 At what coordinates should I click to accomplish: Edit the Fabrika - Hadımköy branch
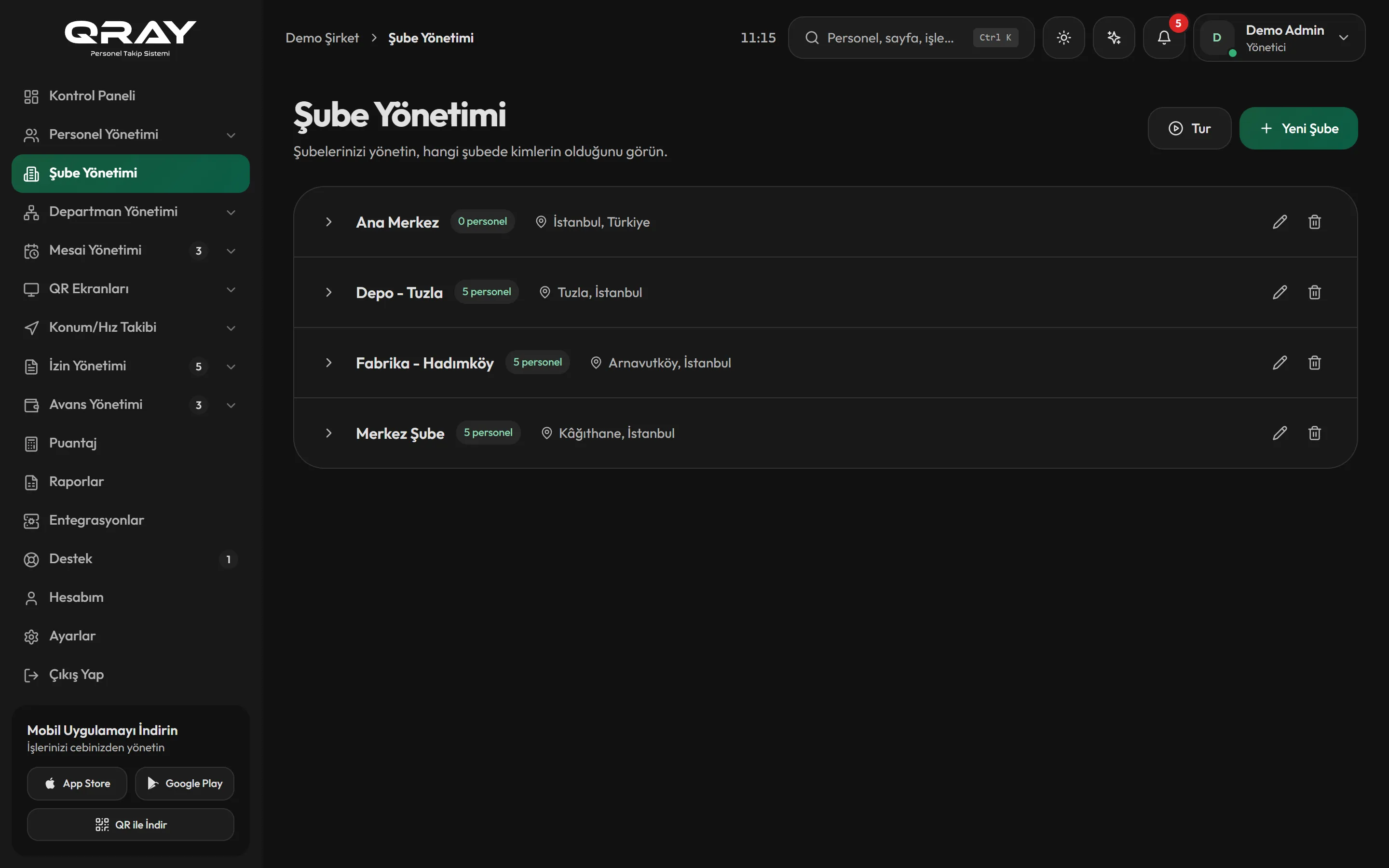1280,363
